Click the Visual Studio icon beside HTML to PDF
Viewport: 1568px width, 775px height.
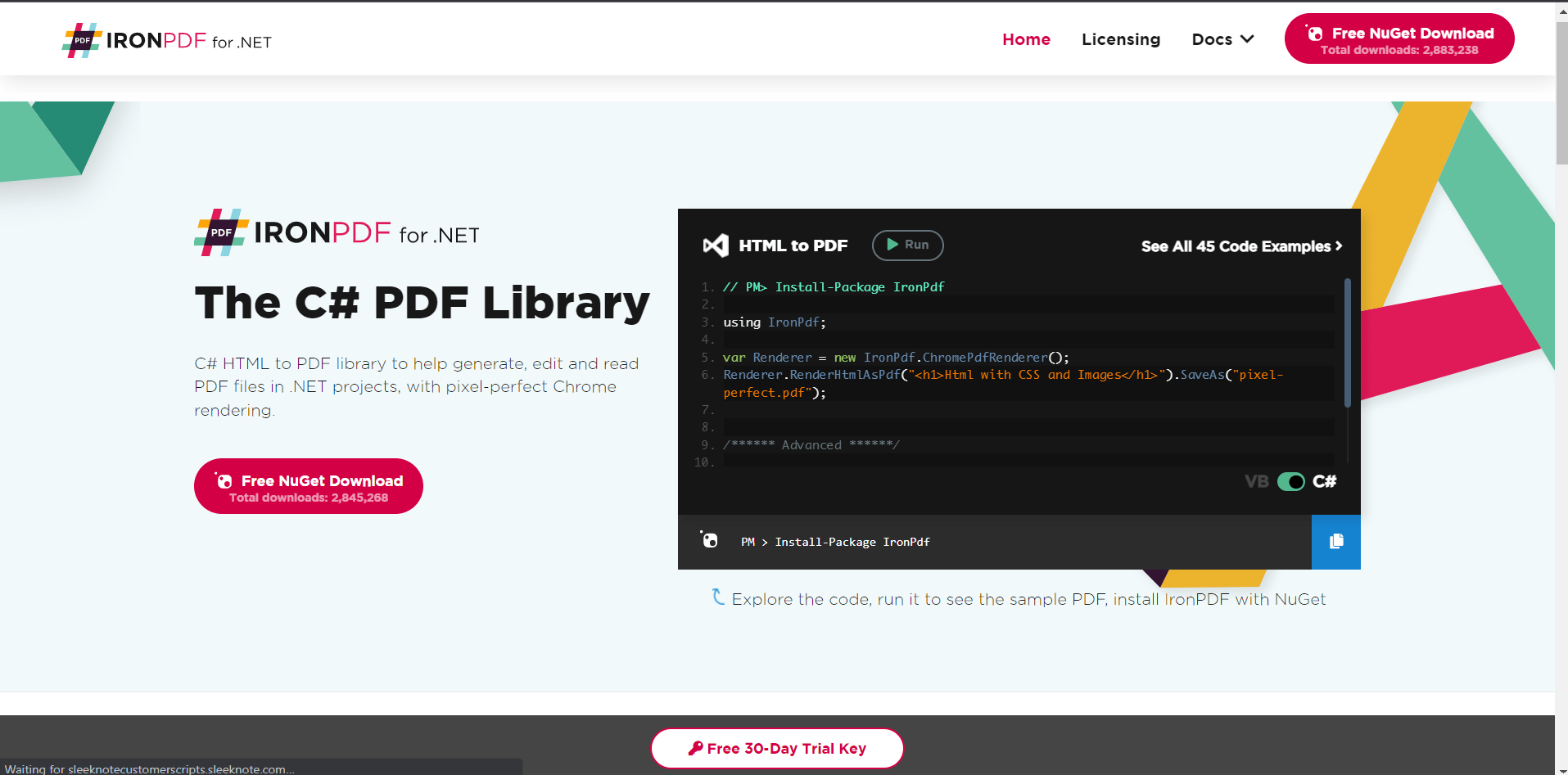point(716,246)
